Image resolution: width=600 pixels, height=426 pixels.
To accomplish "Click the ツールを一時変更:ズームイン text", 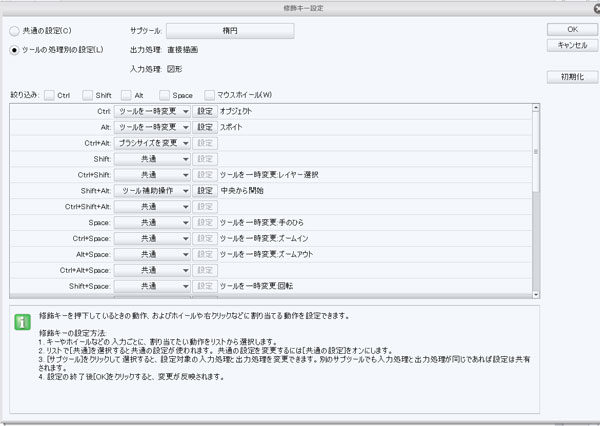I will click(x=264, y=238).
